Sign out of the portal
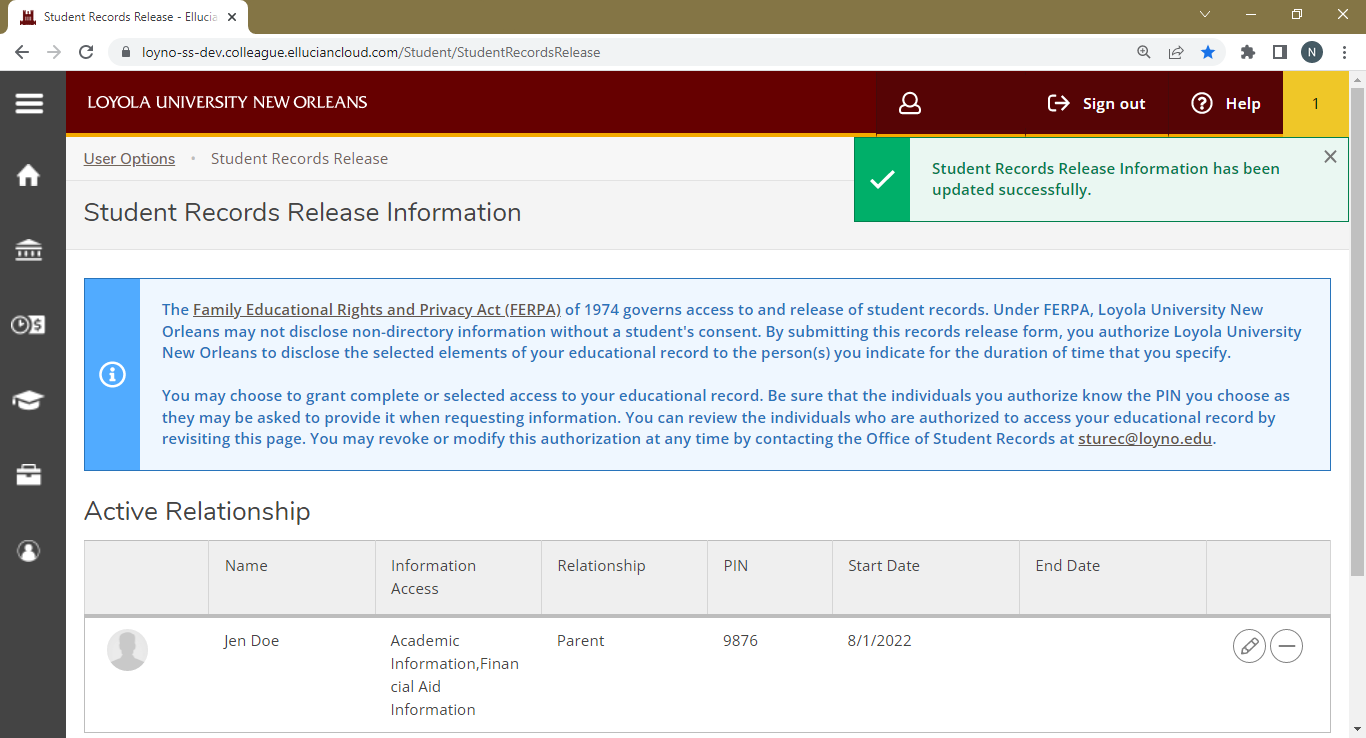1366x738 pixels. (1097, 103)
